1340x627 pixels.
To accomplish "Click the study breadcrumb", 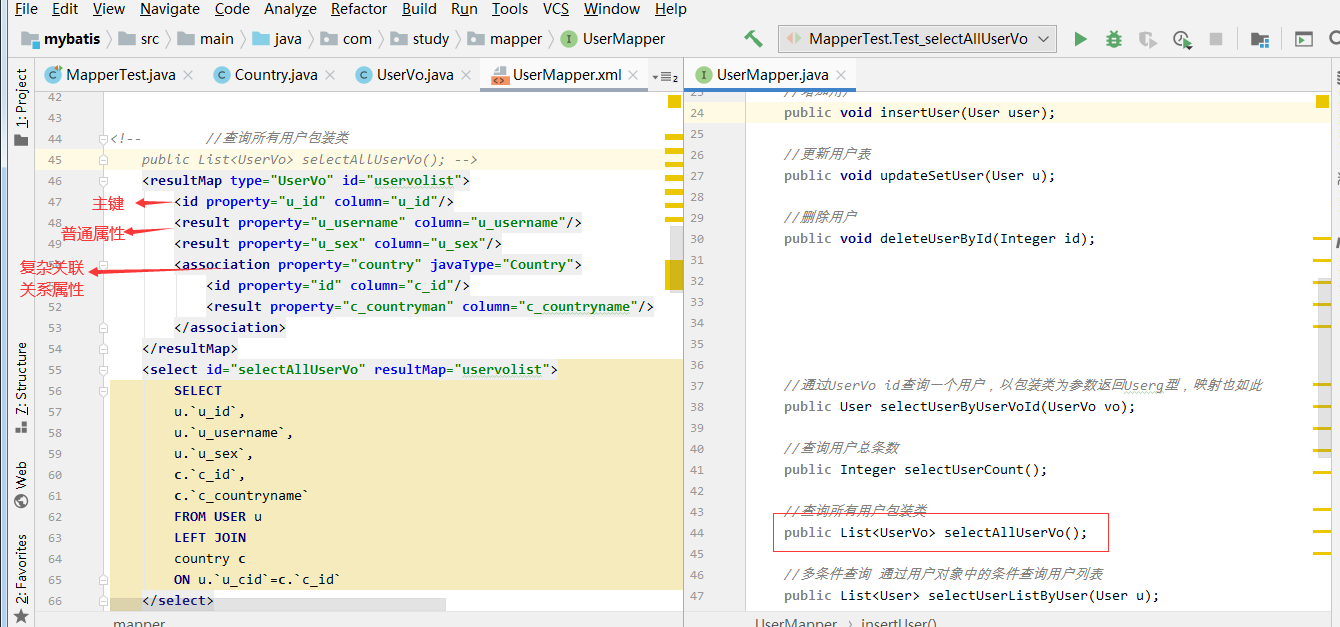I will coord(420,39).
